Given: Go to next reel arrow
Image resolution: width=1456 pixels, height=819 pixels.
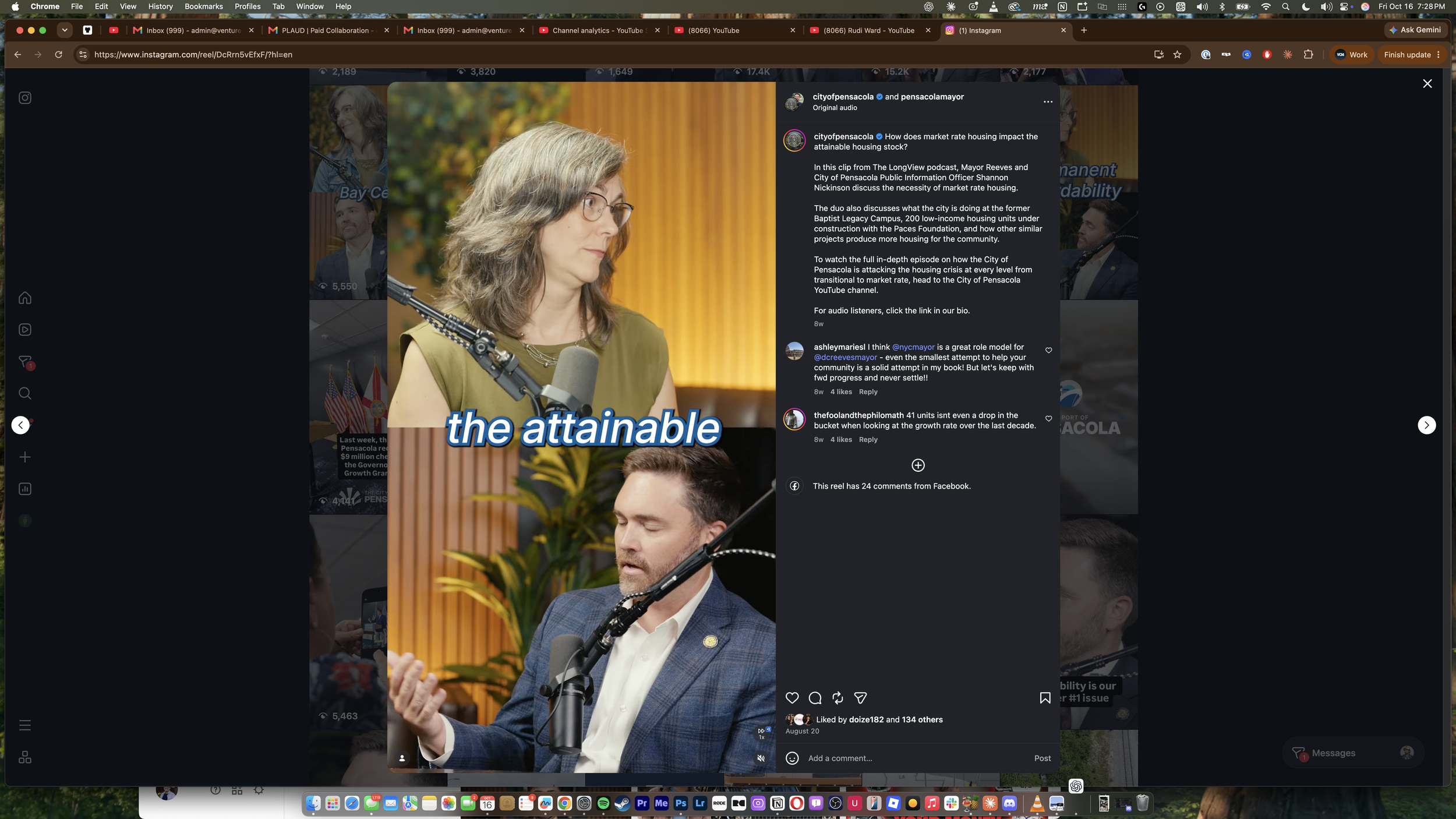Looking at the screenshot, I should 1426,425.
